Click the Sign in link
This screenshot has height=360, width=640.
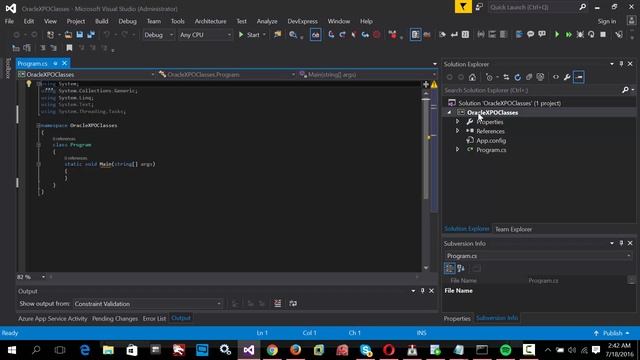(607, 21)
